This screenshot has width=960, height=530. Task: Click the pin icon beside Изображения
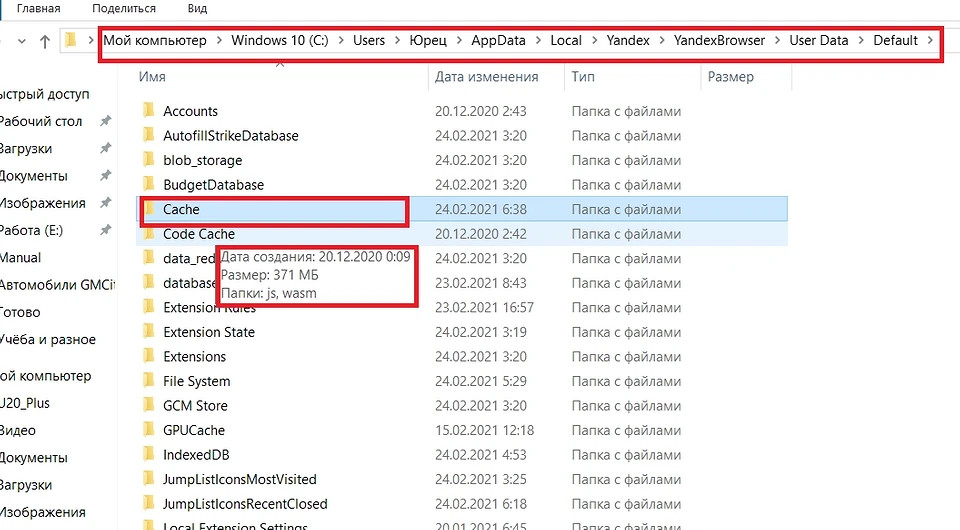(105, 203)
